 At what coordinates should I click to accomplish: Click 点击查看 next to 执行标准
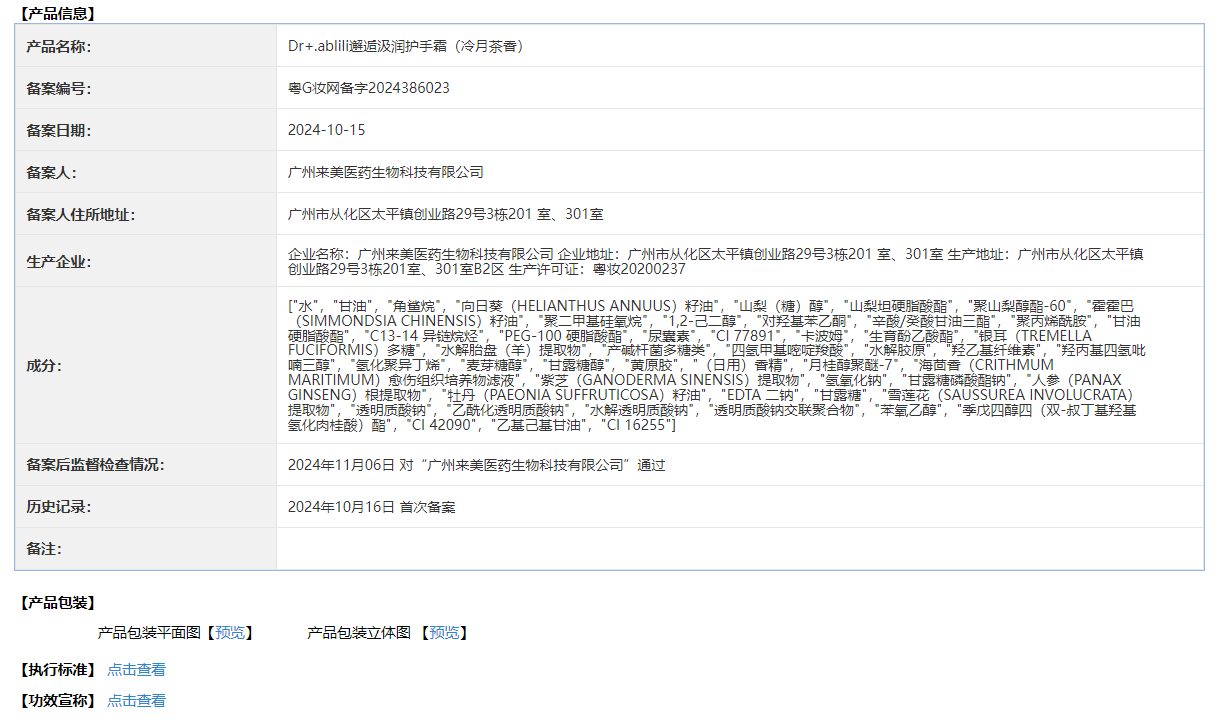tap(136, 670)
